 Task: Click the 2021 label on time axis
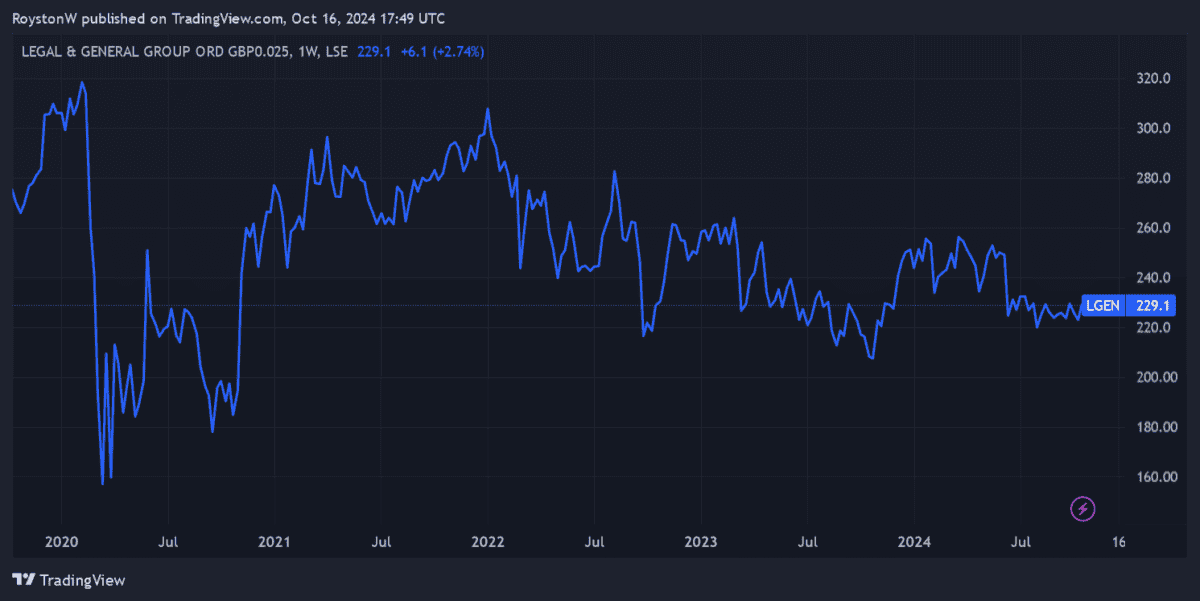click(x=274, y=542)
